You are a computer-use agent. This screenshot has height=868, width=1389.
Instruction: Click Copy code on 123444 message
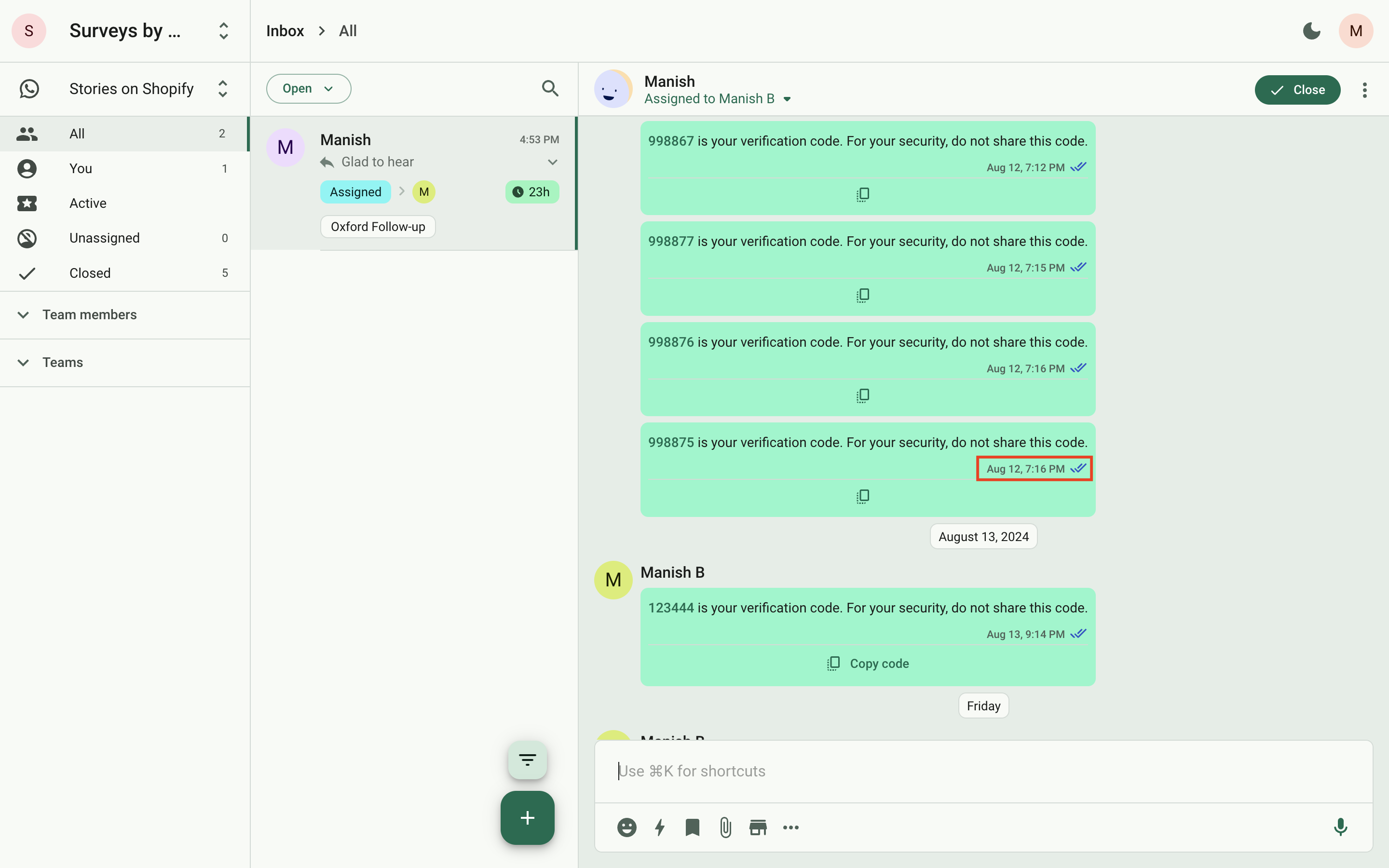click(x=868, y=663)
